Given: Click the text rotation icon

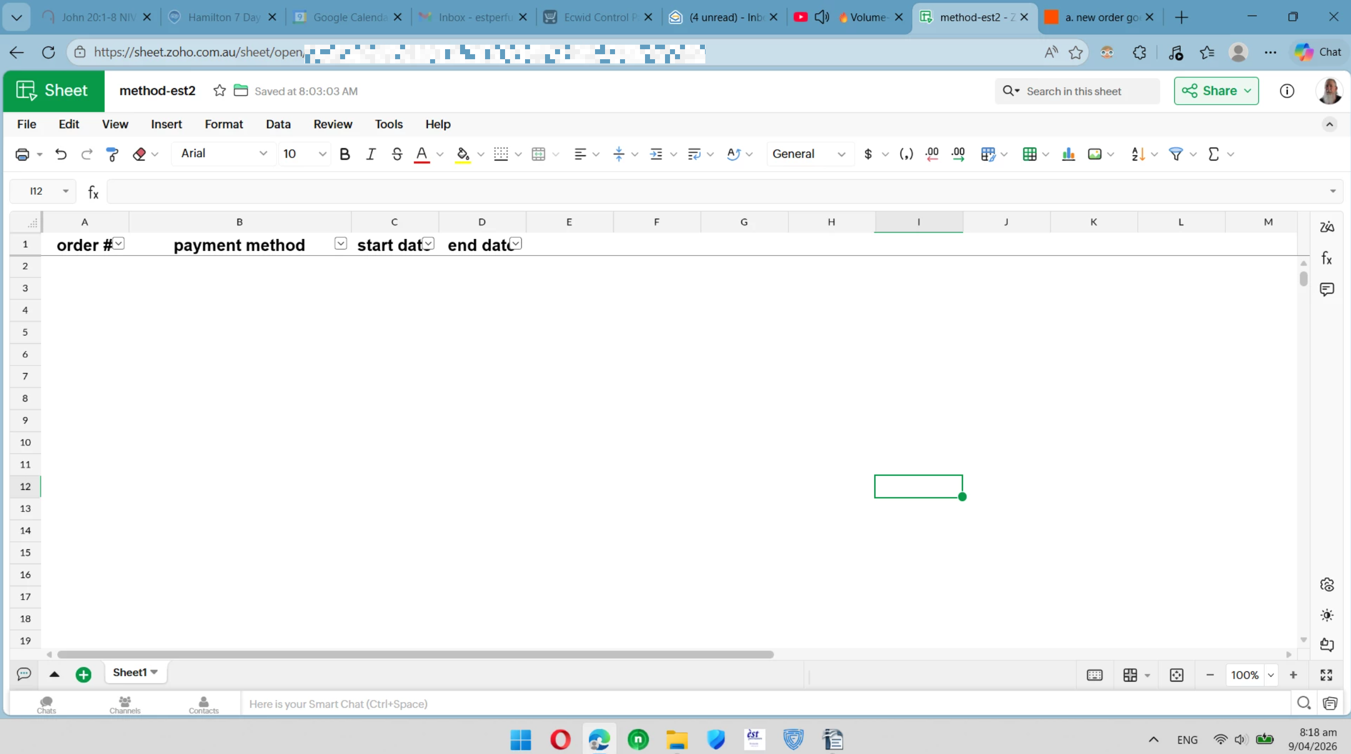Looking at the screenshot, I should 733,154.
